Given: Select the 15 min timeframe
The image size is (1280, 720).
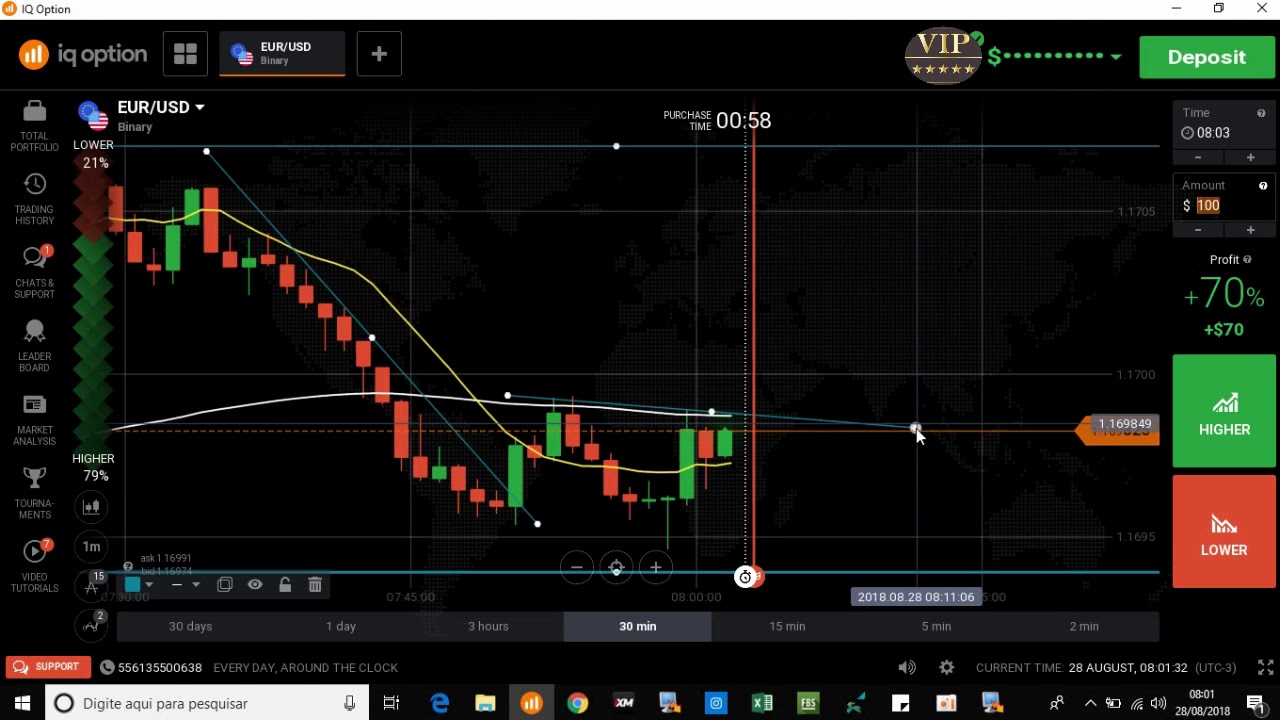Looking at the screenshot, I should coord(787,626).
